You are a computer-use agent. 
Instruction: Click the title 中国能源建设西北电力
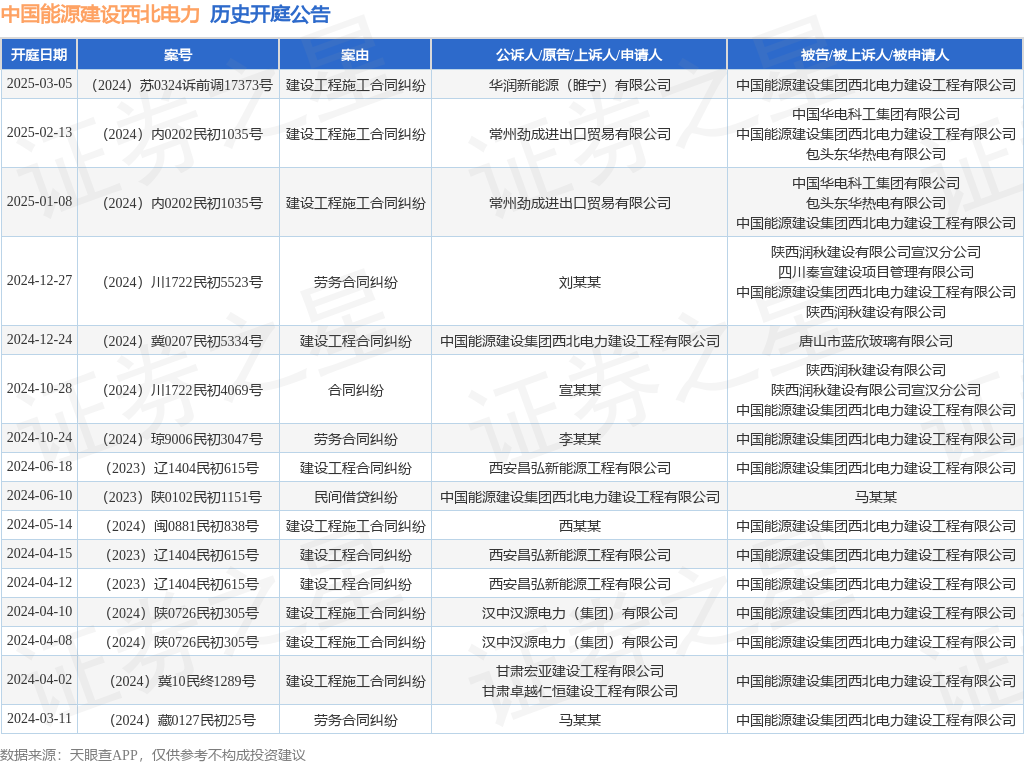[x=100, y=14]
